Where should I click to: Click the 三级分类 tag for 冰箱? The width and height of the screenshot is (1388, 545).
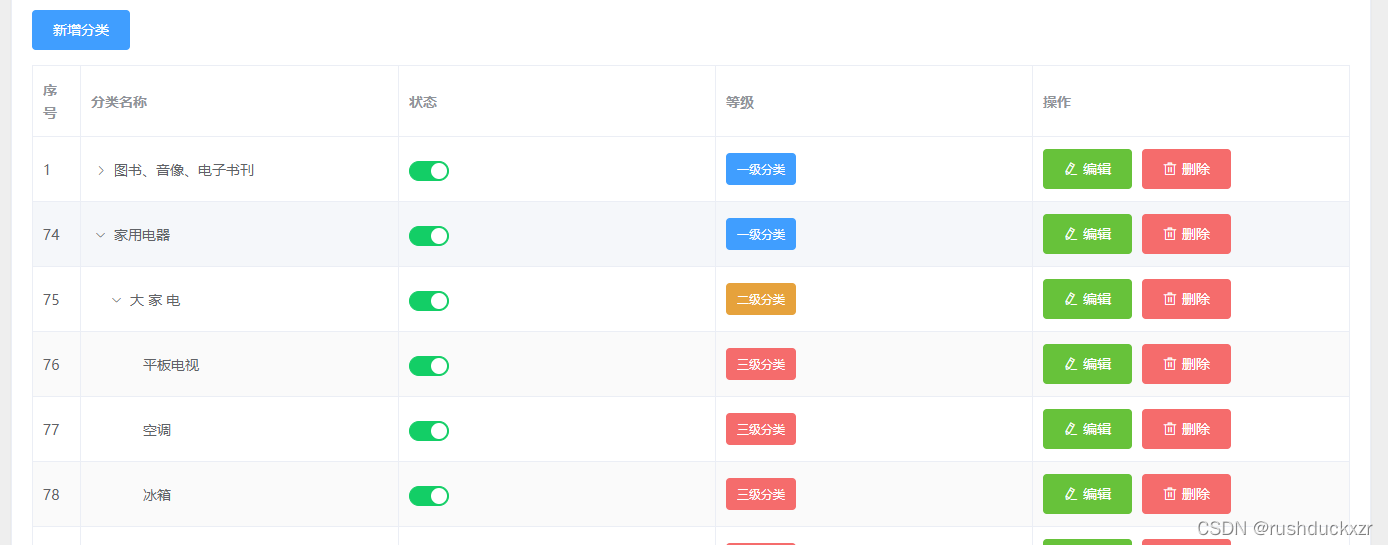(x=761, y=494)
